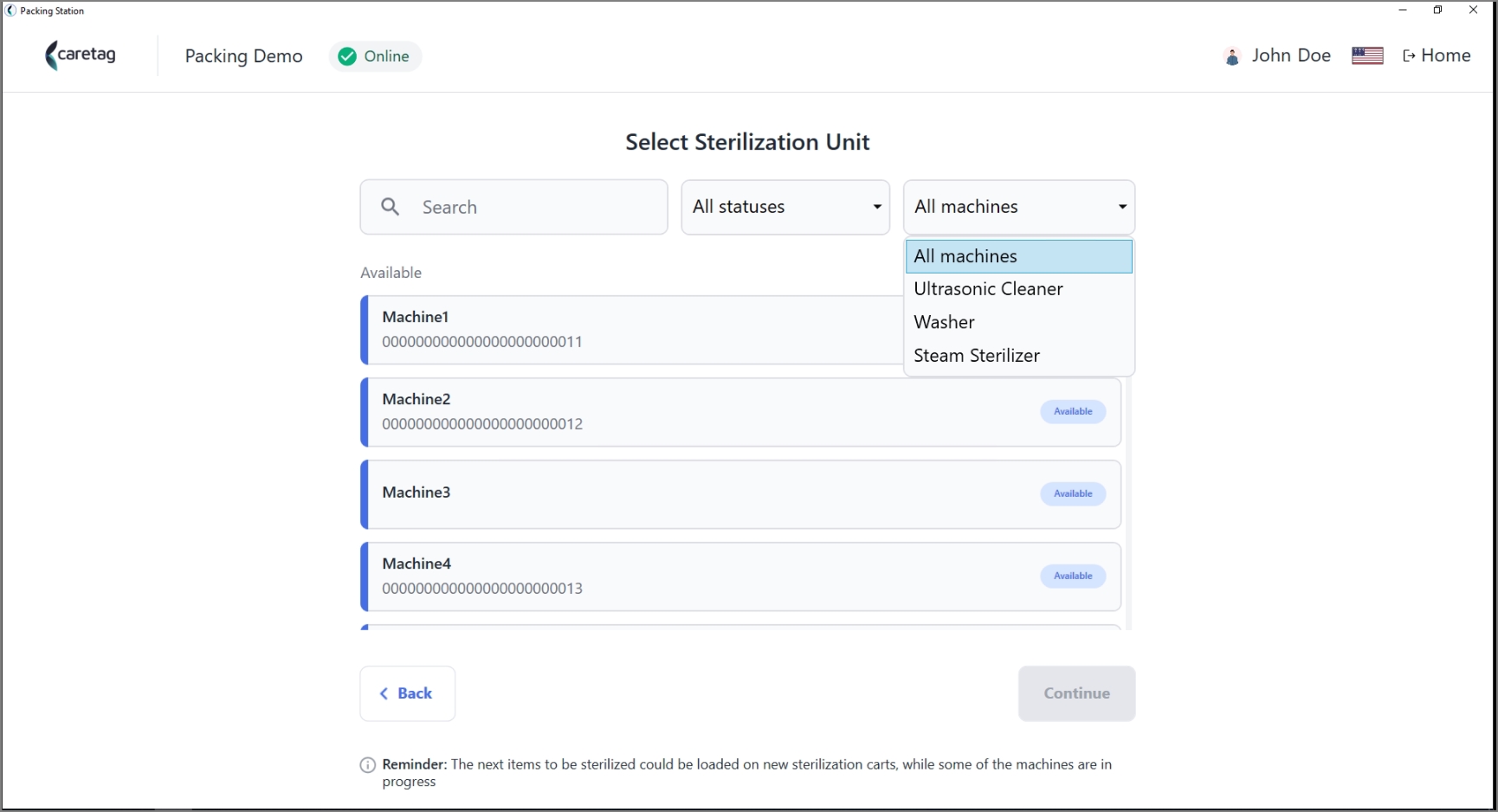Click the magnifier icon in the search box

point(391,207)
